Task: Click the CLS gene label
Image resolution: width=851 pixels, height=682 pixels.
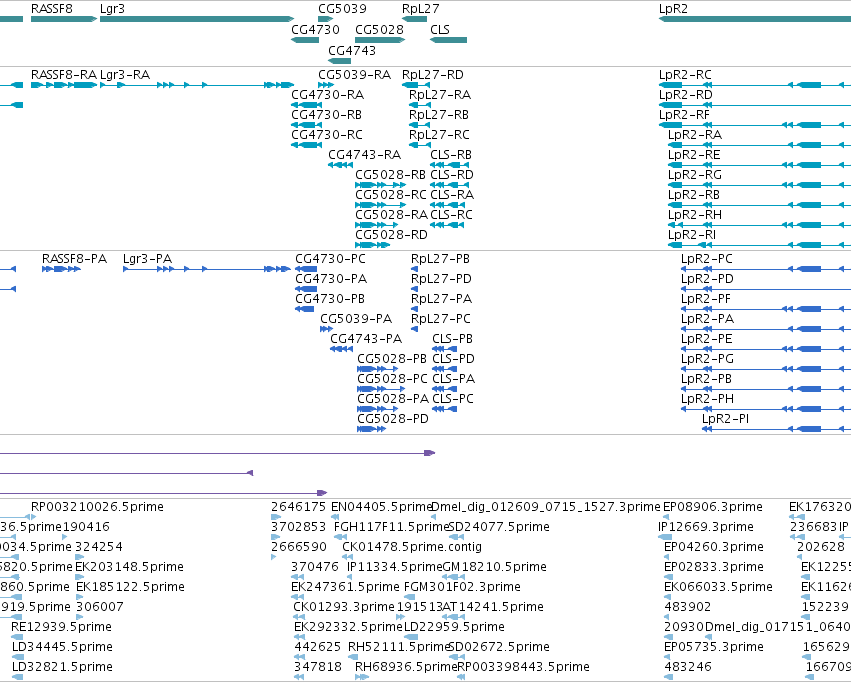Action: 440,29
